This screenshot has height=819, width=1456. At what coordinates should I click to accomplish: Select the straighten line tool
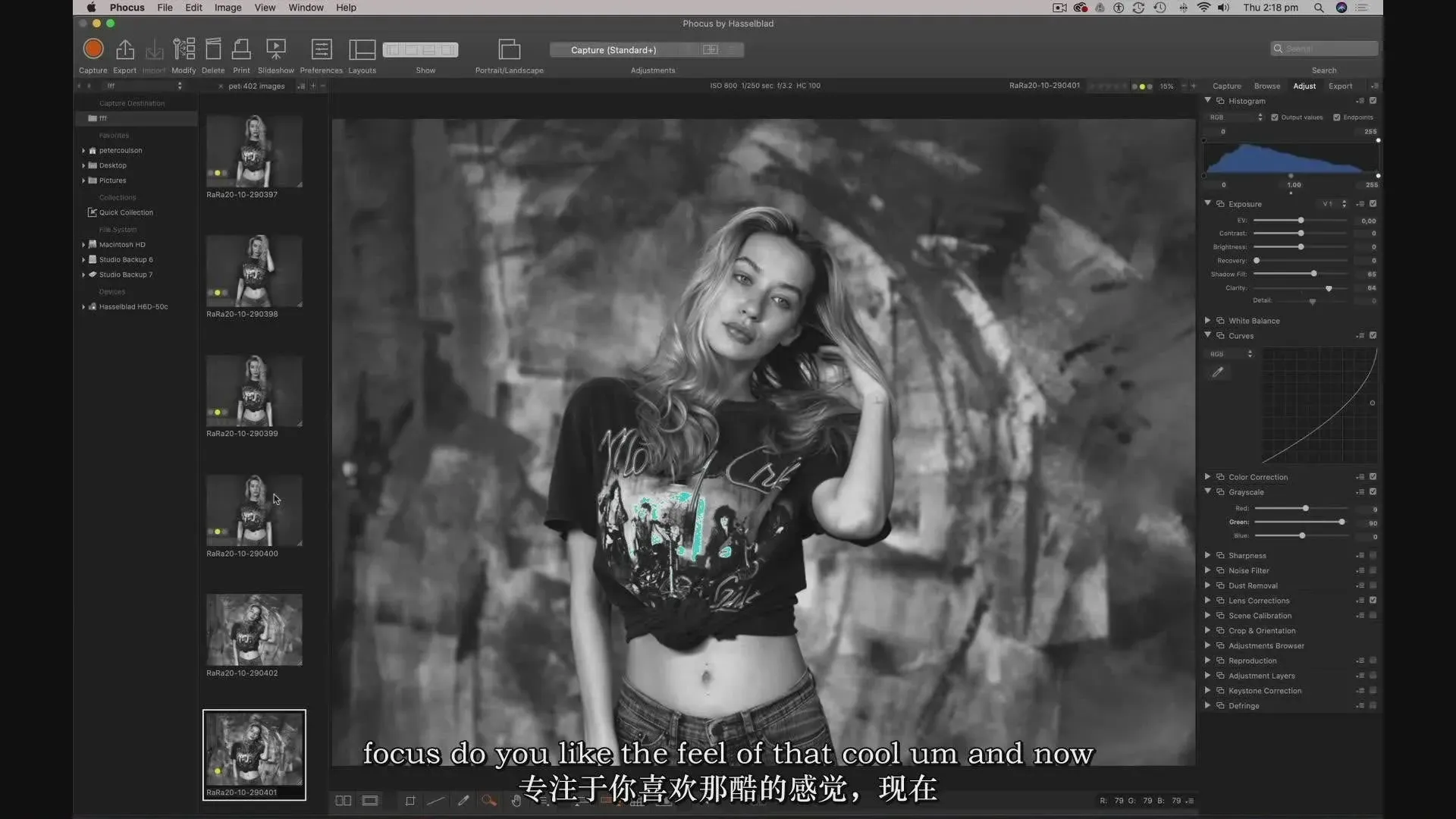(436, 801)
